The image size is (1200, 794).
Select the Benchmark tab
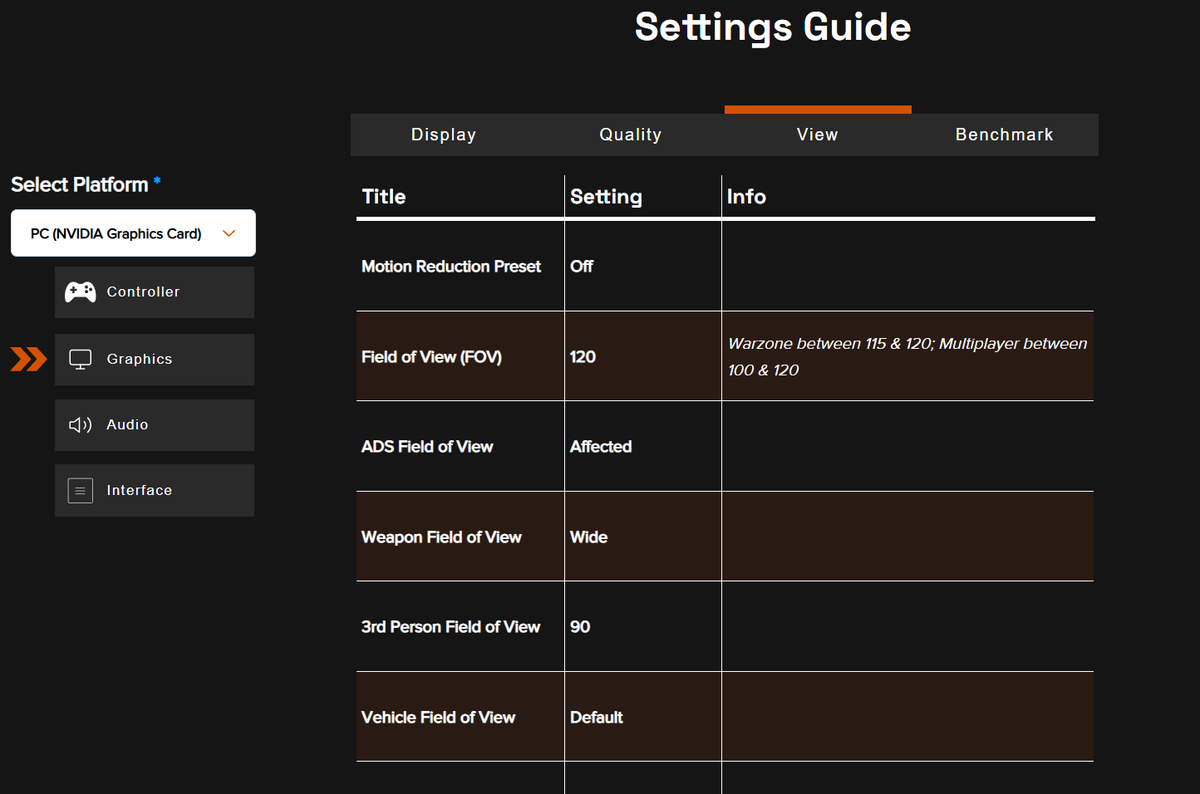point(1004,134)
